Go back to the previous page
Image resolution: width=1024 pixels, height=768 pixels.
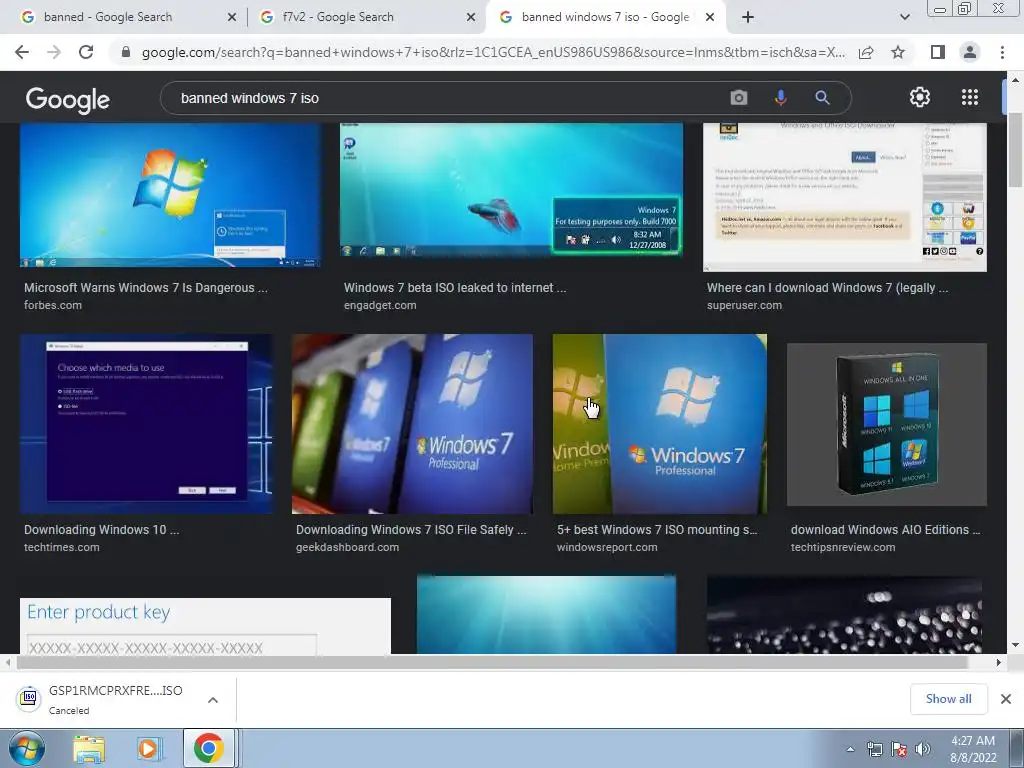(22, 52)
